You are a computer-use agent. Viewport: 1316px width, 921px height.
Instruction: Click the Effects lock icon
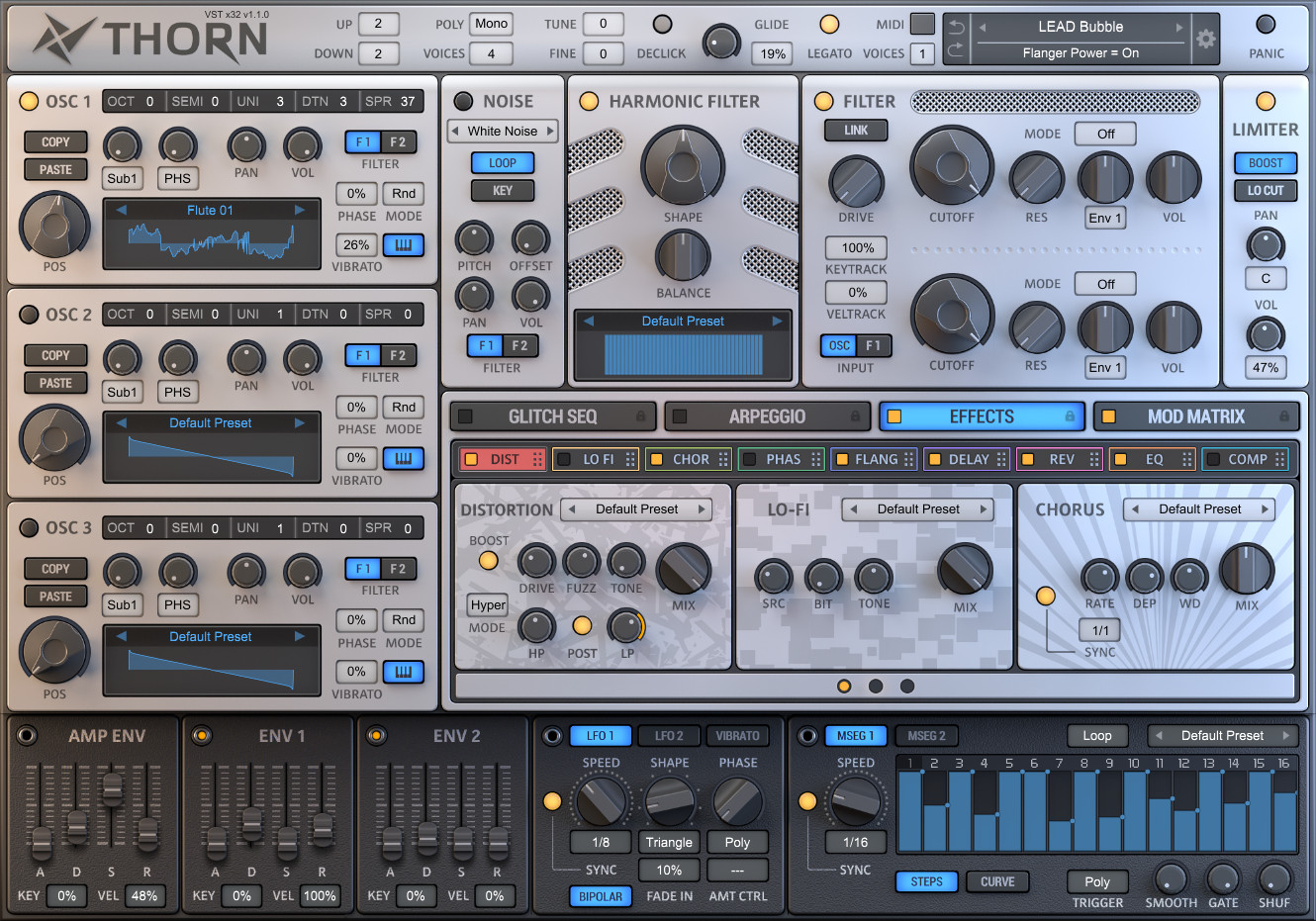[x=1070, y=416]
